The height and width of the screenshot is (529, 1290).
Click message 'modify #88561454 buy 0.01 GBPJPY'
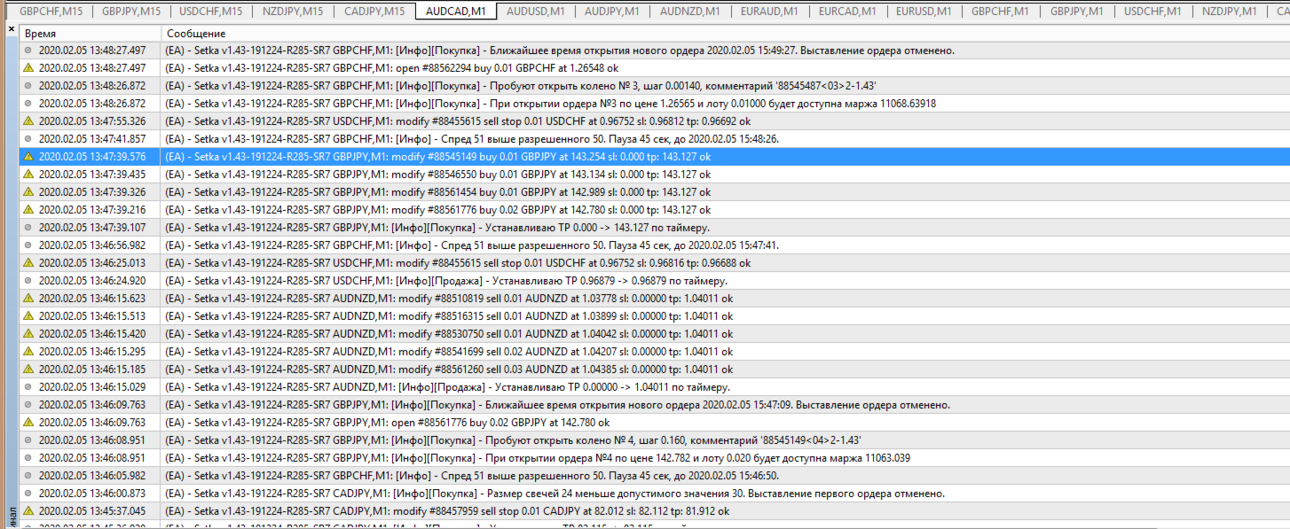pyautogui.click(x=438, y=192)
